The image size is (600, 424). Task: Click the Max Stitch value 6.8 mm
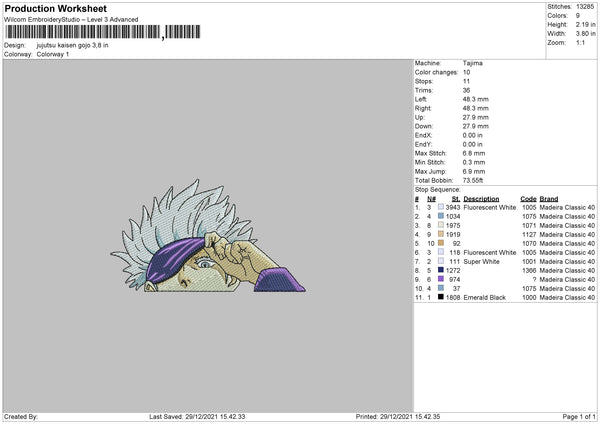[x=474, y=153]
